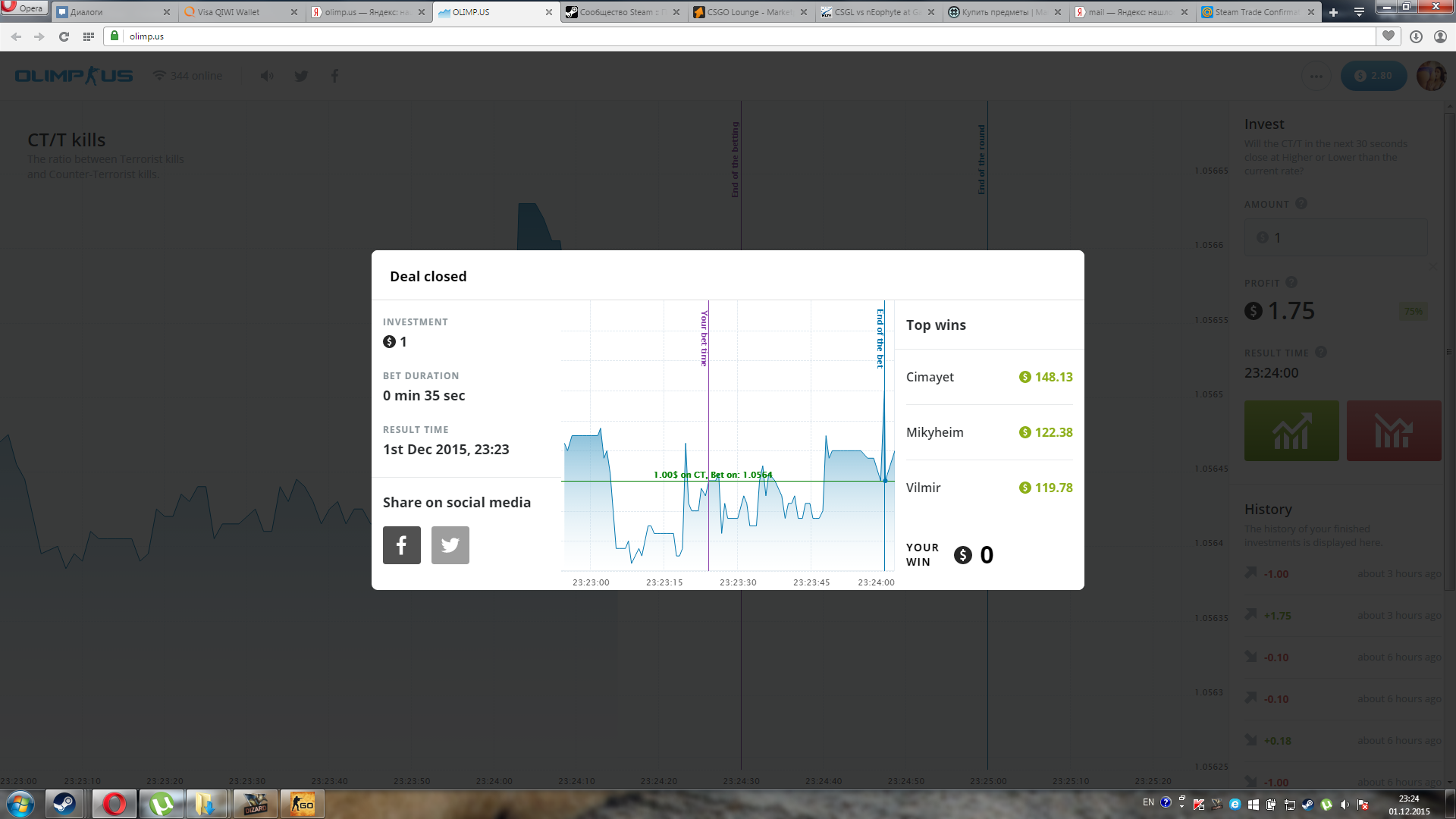Click the Amount input field

[x=1335, y=237]
